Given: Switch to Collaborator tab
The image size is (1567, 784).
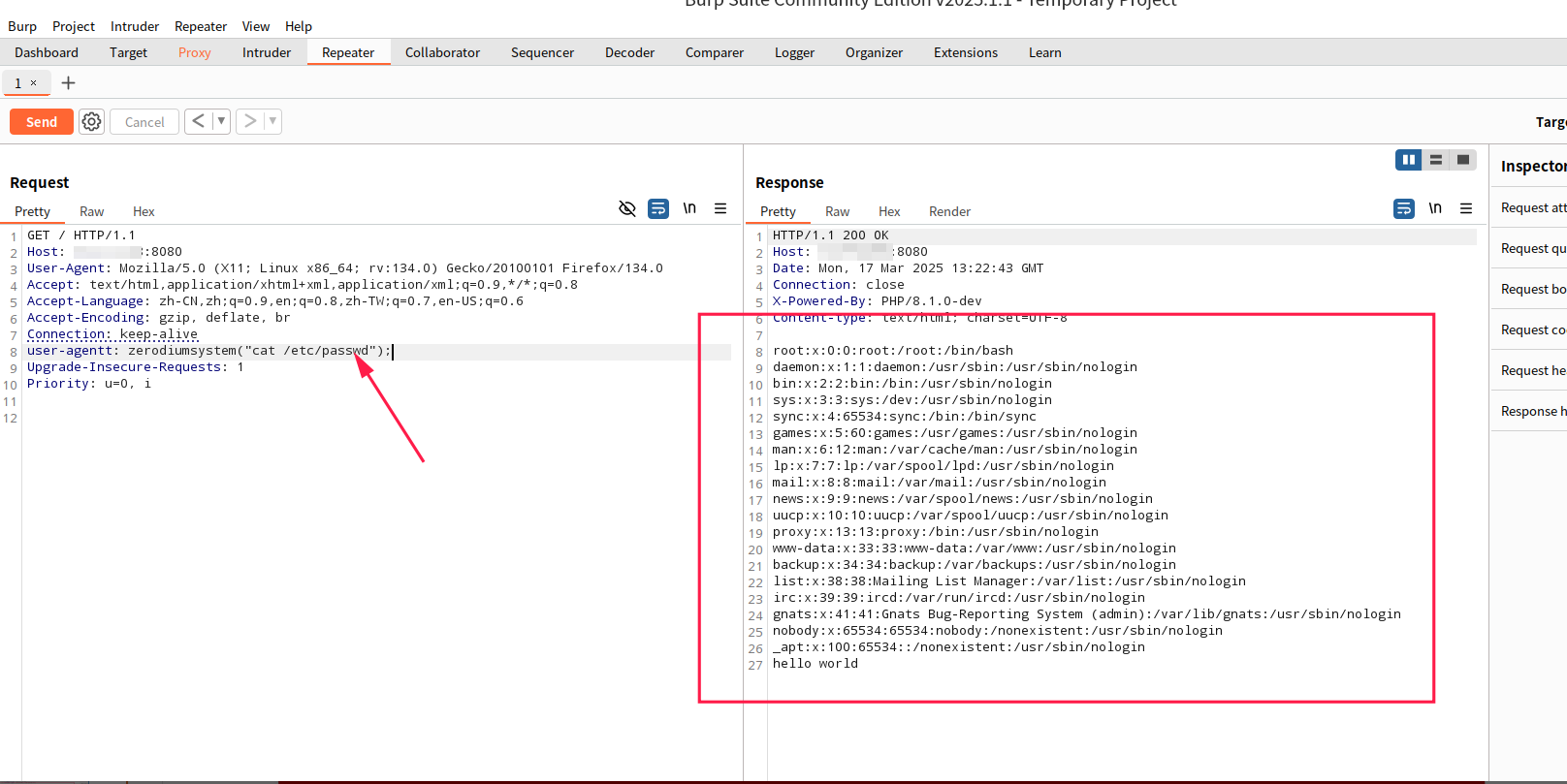Looking at the screenshot, I should tap(442, 52).
